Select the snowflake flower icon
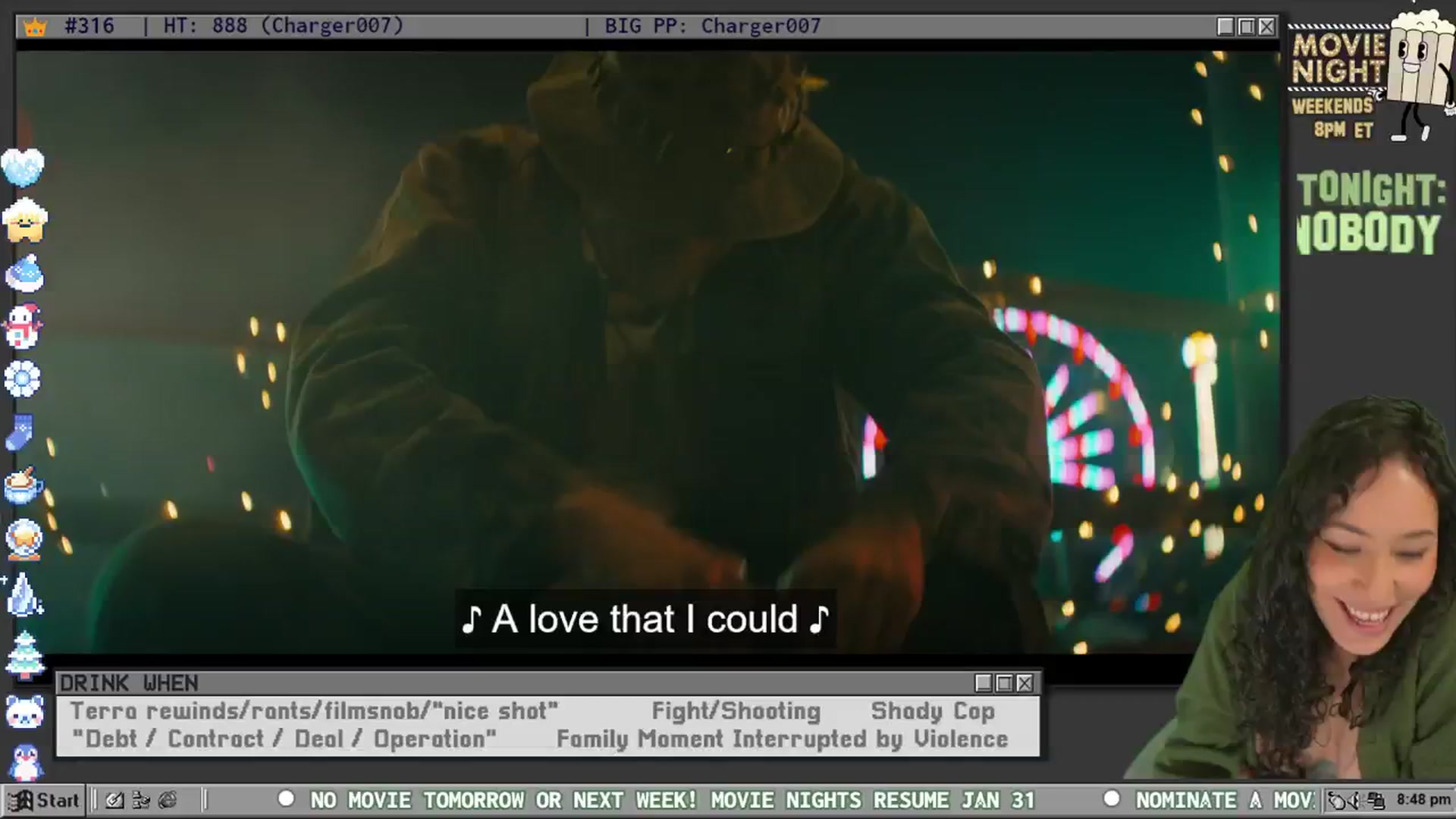 click(x=22, y=379)
